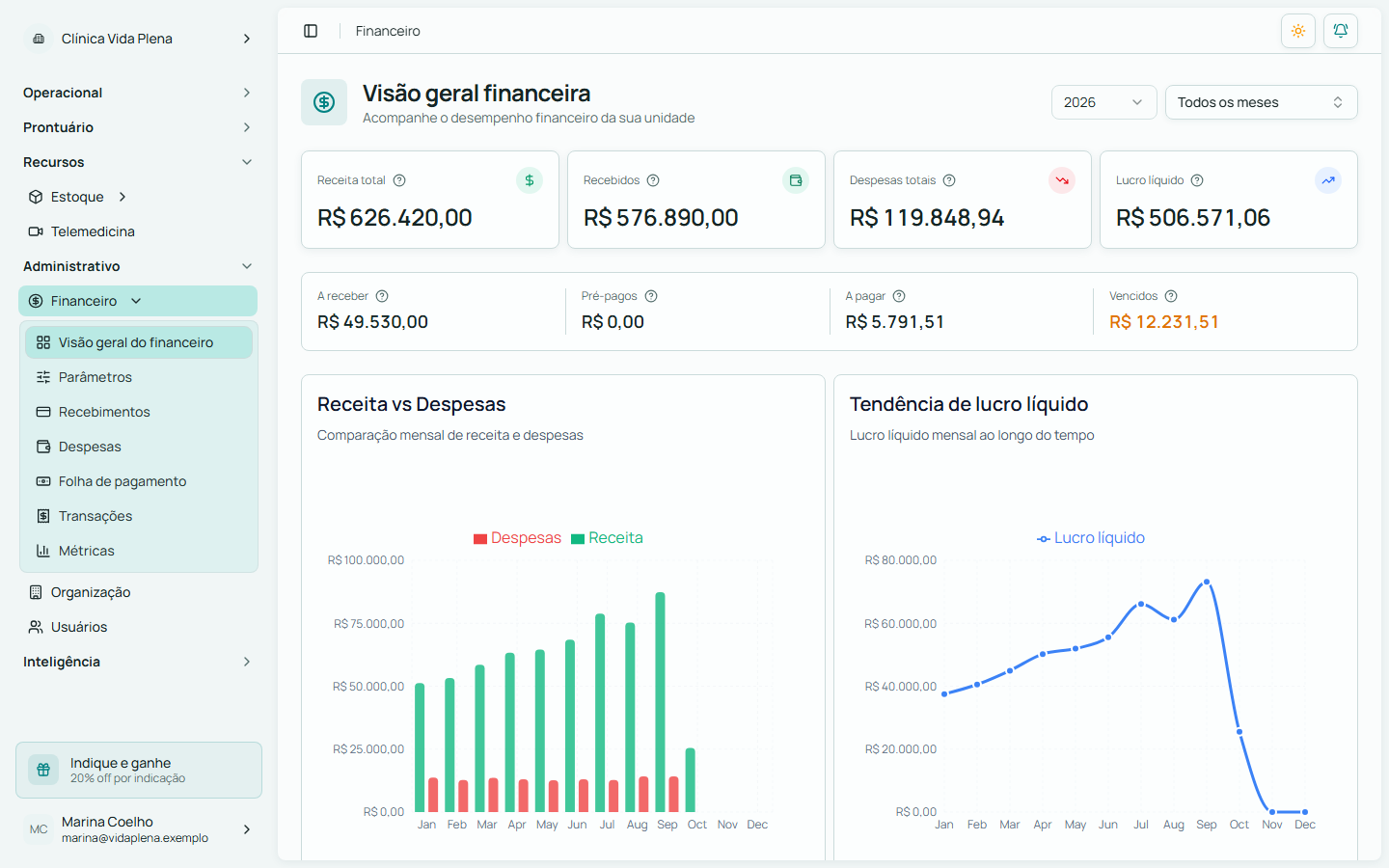This screenshot has height=868, width=1389.
Task: Click help icon next to Recebidos
Action: tap(653, 180)
